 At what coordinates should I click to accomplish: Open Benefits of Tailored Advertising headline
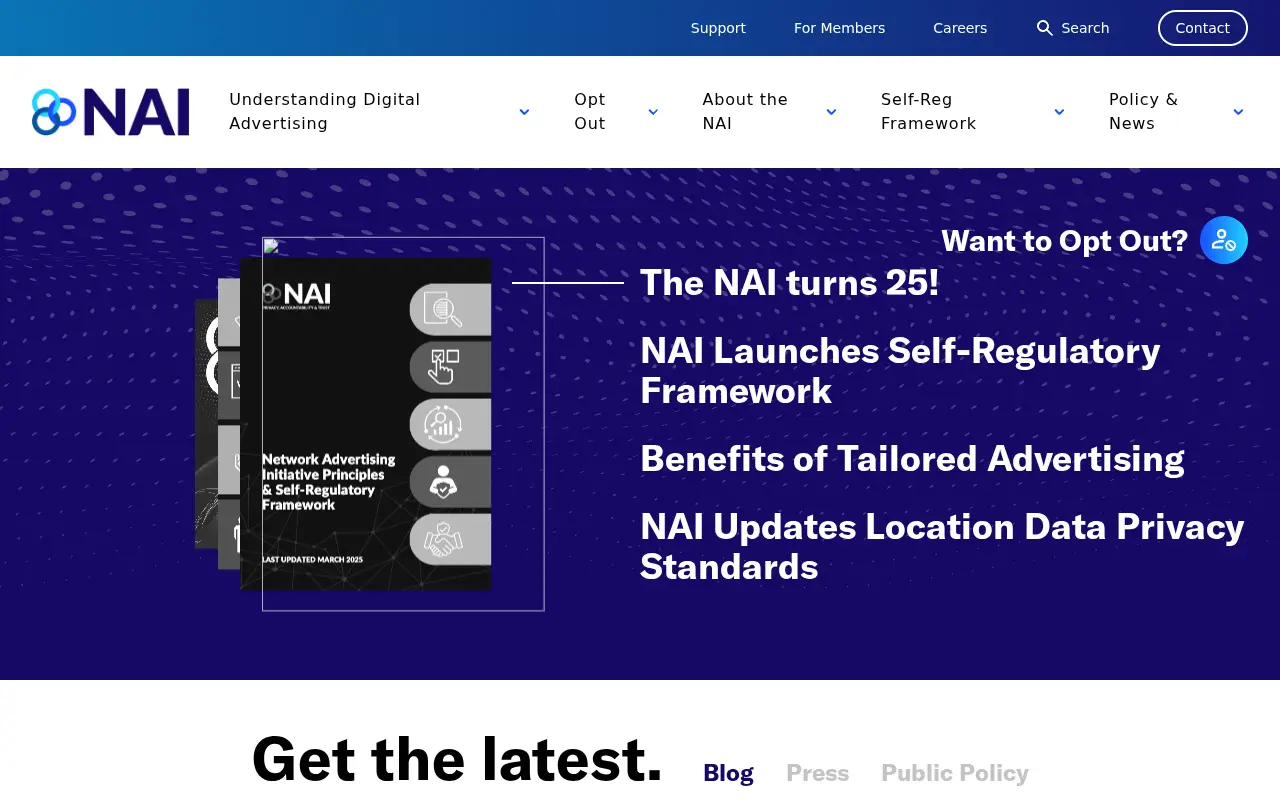click(x=912, y=458)
